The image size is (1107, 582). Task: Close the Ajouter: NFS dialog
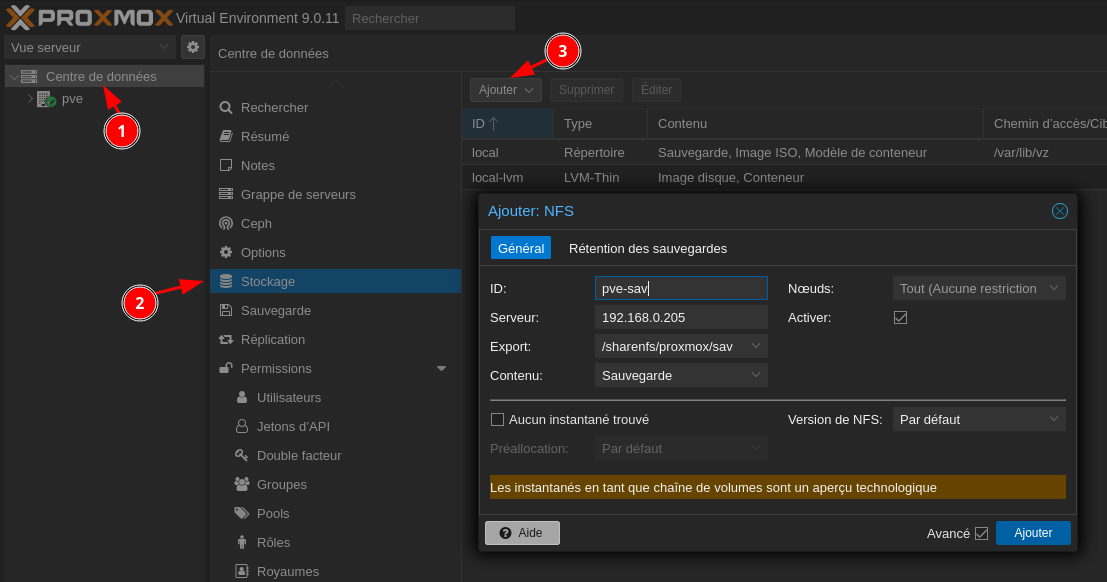click(x=1060, y=211)
